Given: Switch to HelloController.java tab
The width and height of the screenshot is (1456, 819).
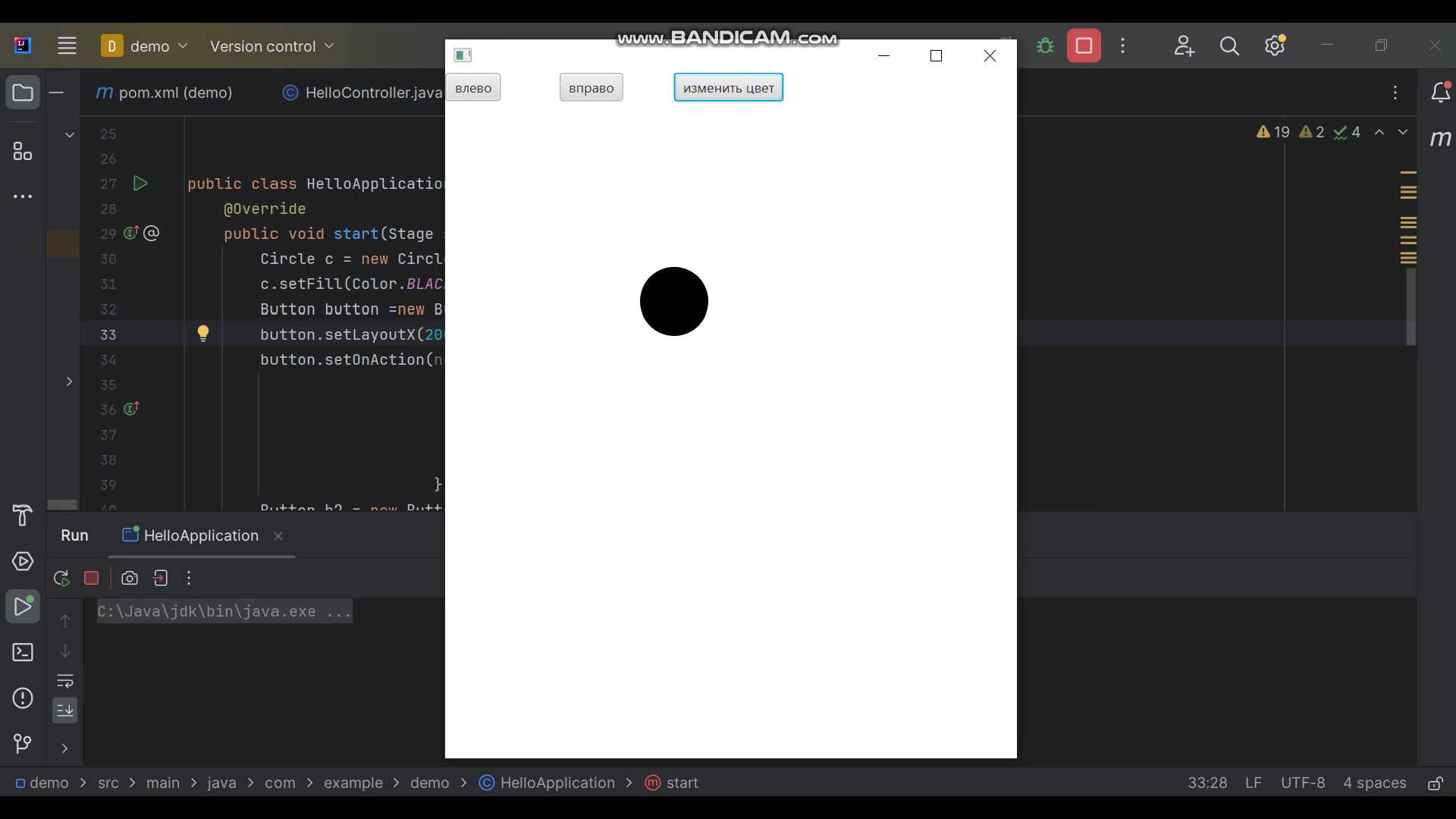Looking at the screenshot, I should tap(362, 93).
